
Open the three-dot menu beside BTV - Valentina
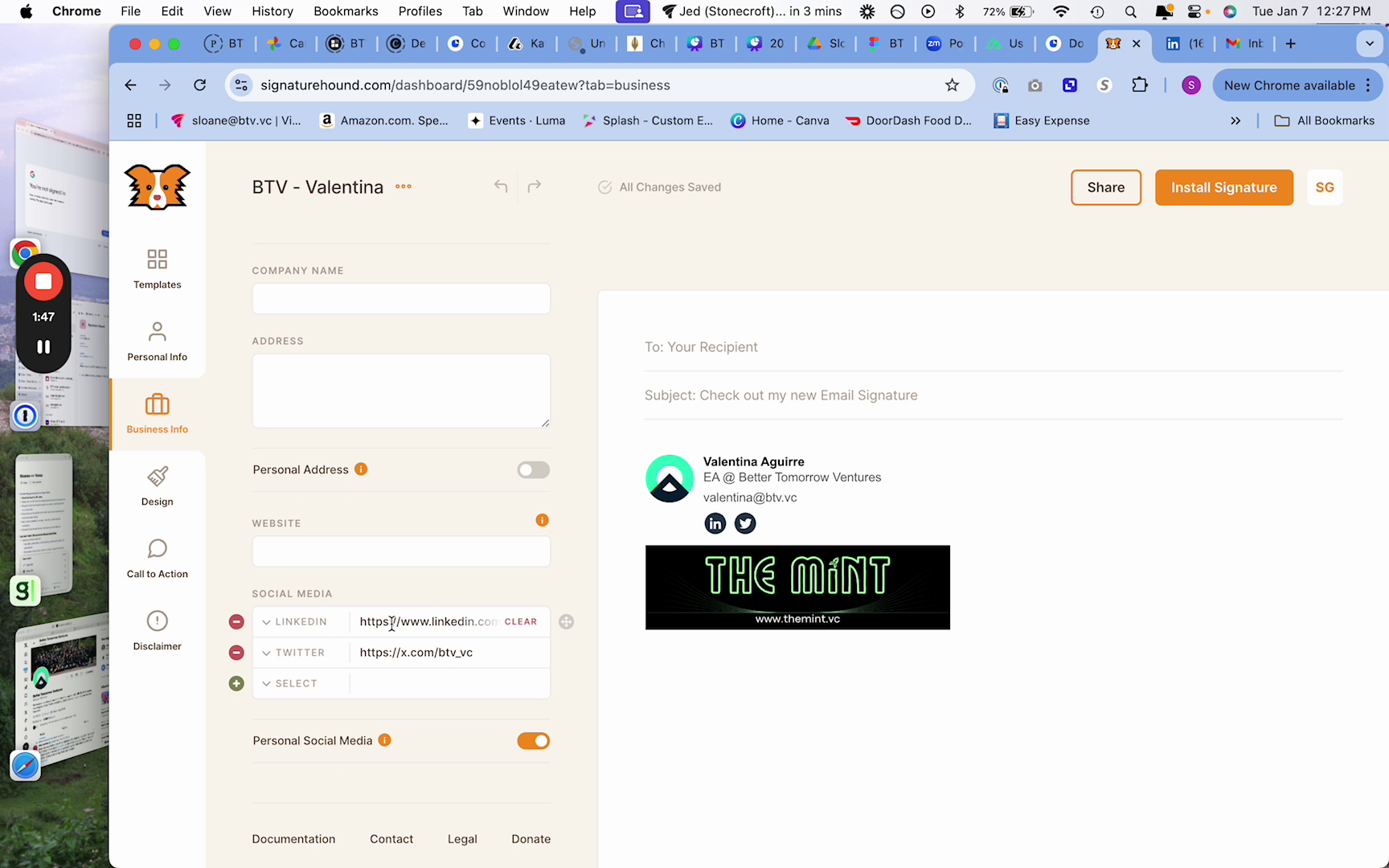404,186
